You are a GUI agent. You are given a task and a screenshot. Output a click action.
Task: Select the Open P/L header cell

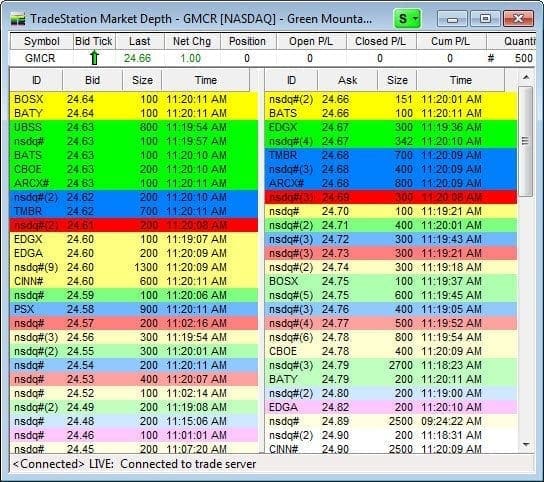[311, 41]
